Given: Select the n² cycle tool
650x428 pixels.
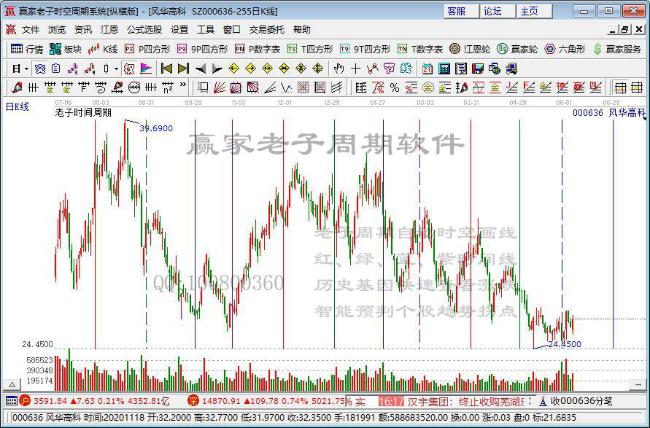Looking at the screenshot, I should [167, 88].
